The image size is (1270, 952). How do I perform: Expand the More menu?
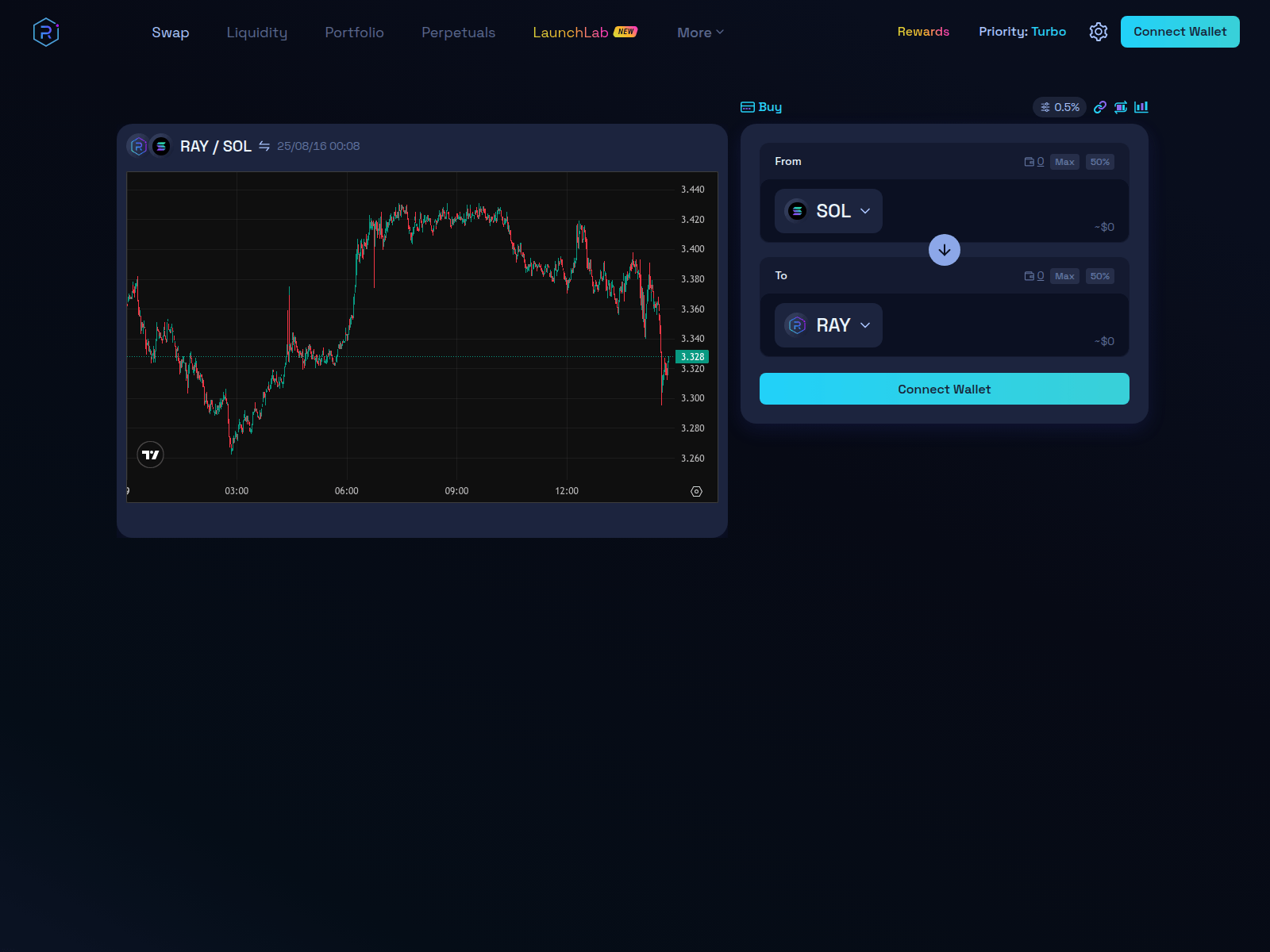point(700,33)
